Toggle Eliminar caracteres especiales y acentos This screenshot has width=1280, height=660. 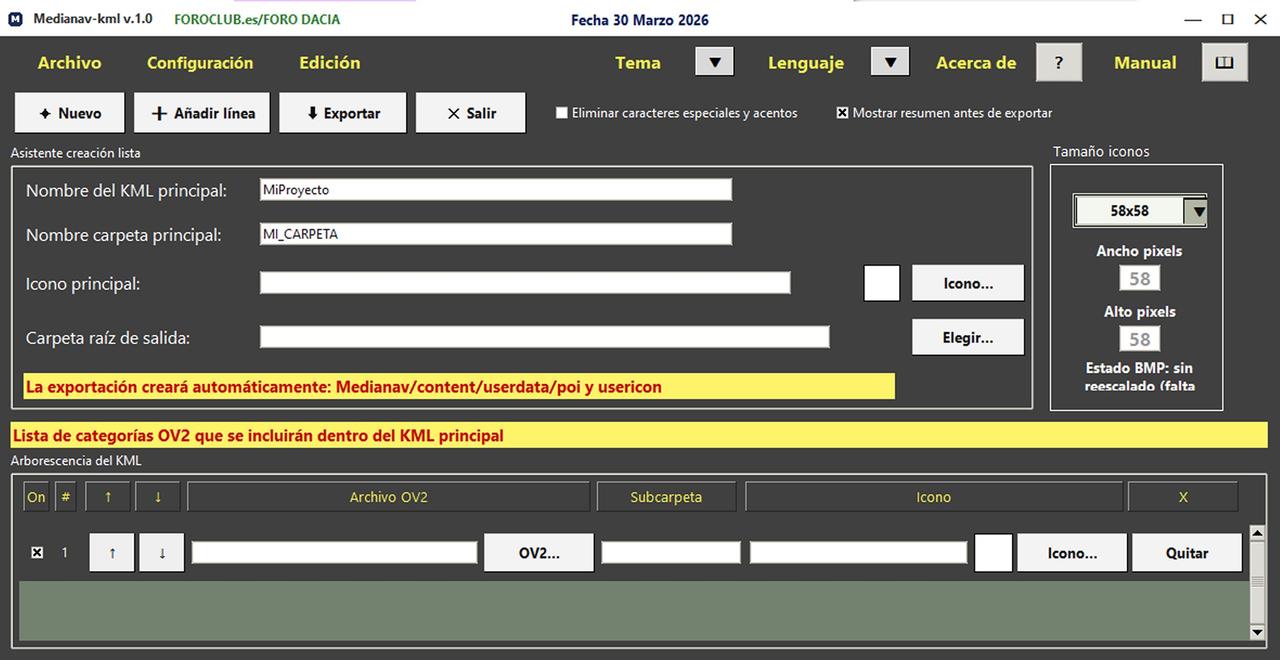coord(562,113)
